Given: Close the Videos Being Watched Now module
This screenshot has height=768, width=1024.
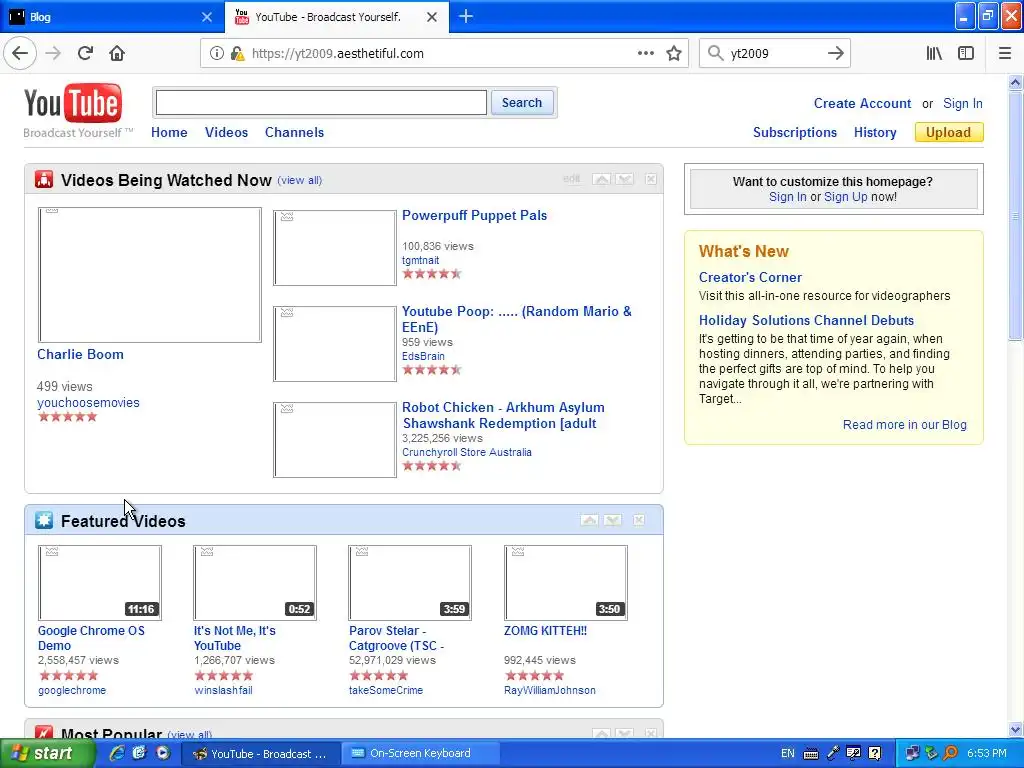Looking at the screenshot, I should click(x=650, y=179).
